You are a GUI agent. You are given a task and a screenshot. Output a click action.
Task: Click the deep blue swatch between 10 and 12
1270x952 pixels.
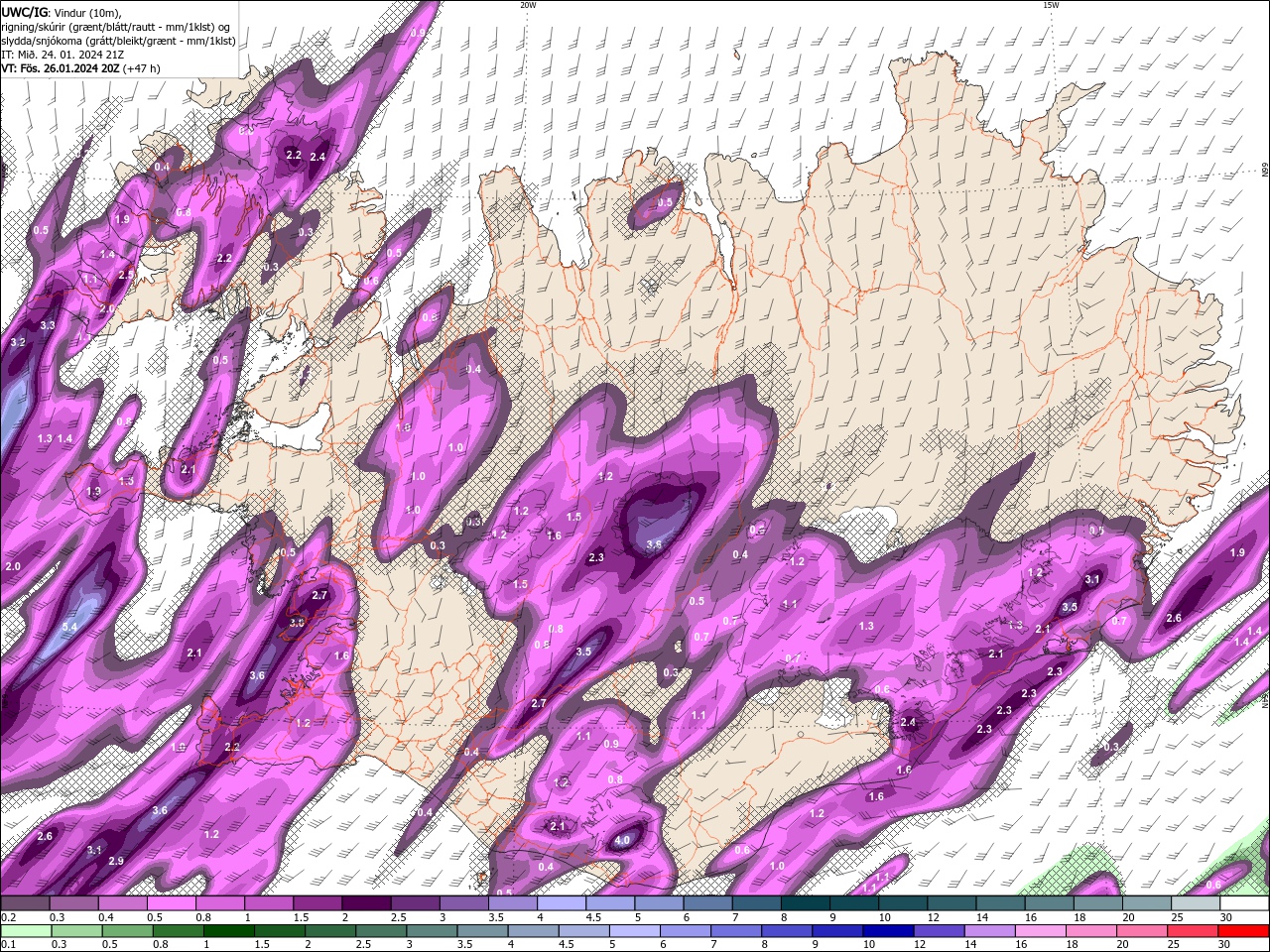(889, 931)
